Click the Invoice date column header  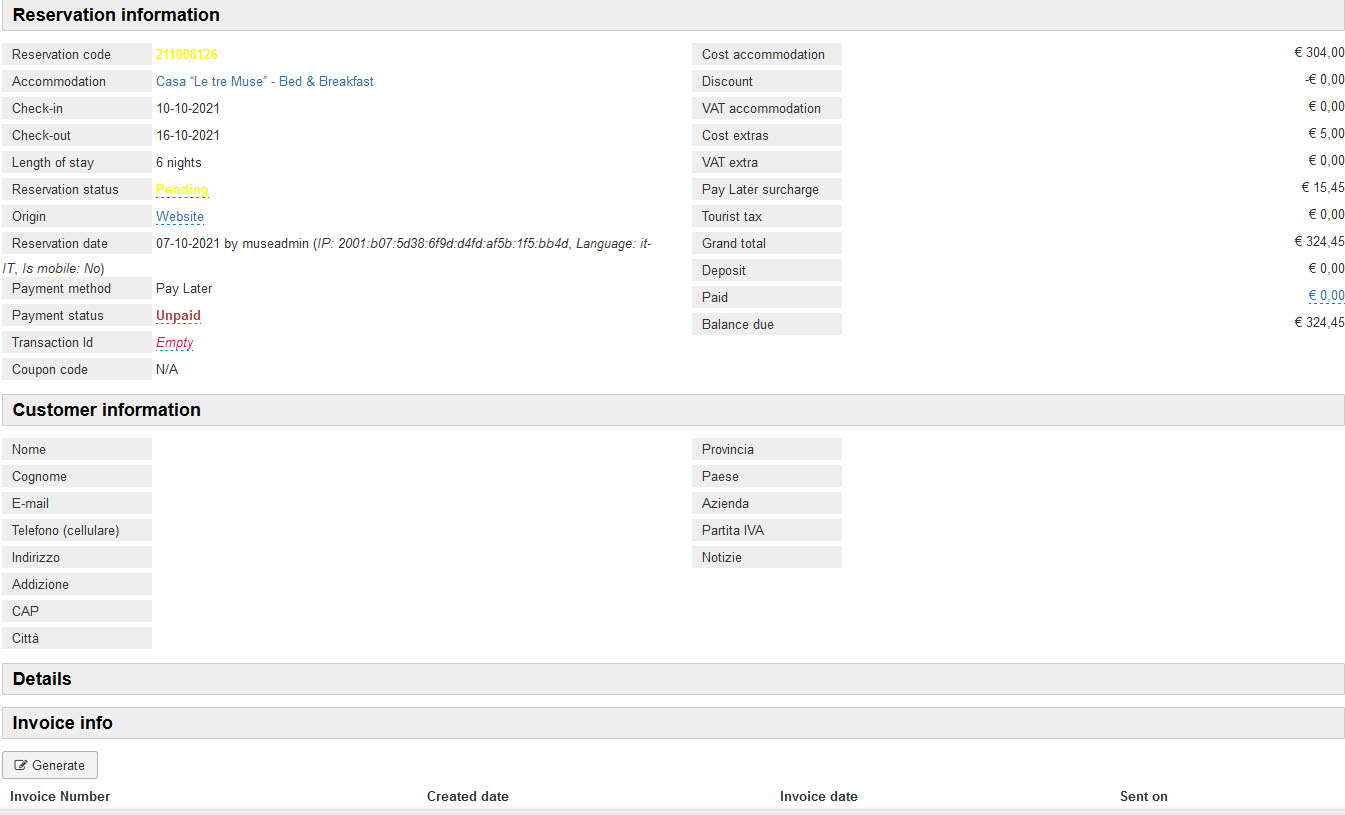pos(818,796)
